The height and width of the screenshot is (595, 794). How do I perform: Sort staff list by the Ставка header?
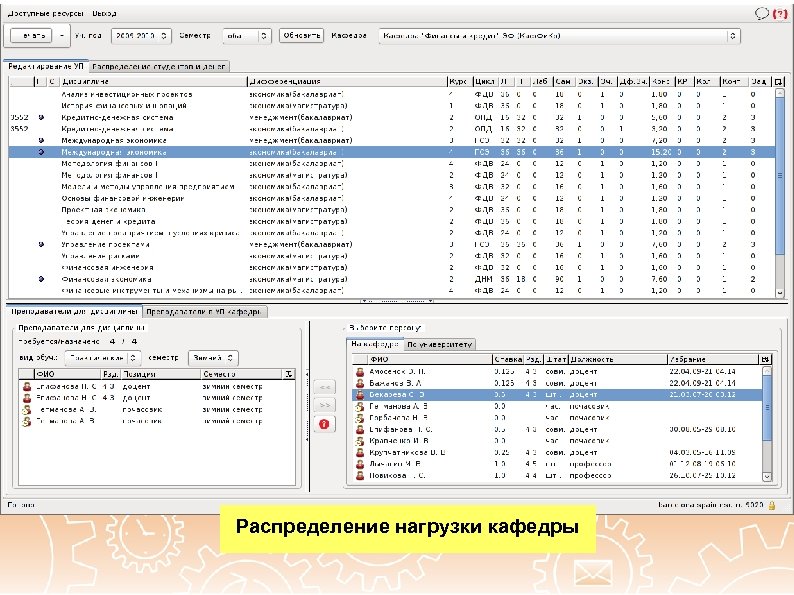(508, 359)
